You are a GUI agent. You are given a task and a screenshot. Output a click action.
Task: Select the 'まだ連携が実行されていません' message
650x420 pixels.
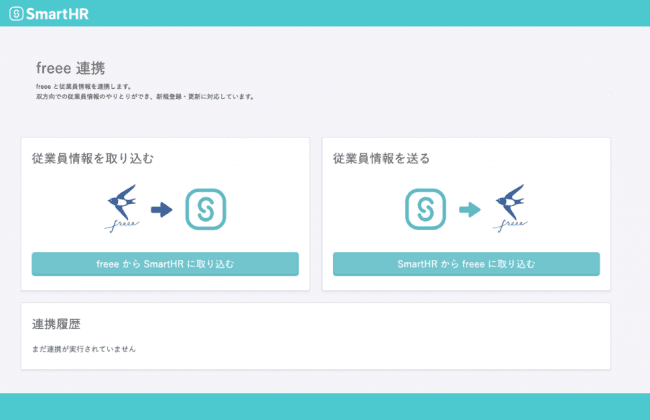(84, 349)
